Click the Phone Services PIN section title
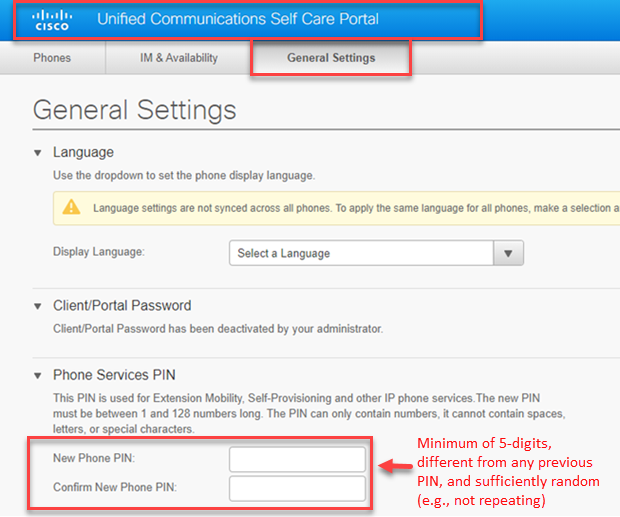 (x=114, y=376)
